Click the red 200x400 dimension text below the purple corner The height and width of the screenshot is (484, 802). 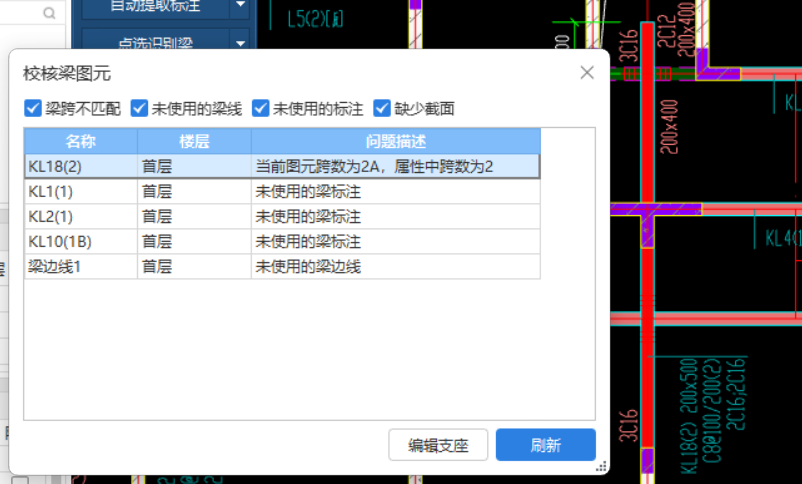pyautogui.click(x=669, y=127)
